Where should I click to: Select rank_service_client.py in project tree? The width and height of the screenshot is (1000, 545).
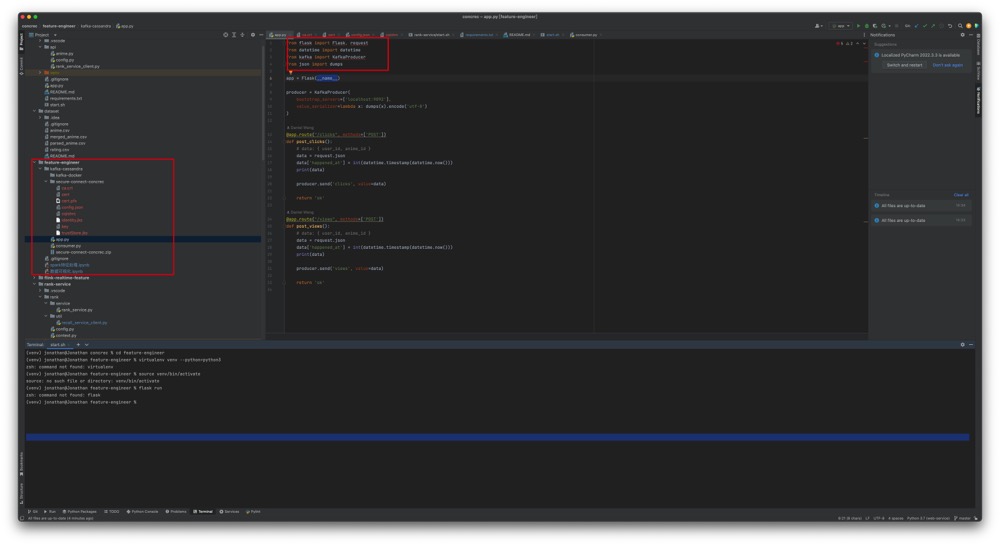pos(75,66)
